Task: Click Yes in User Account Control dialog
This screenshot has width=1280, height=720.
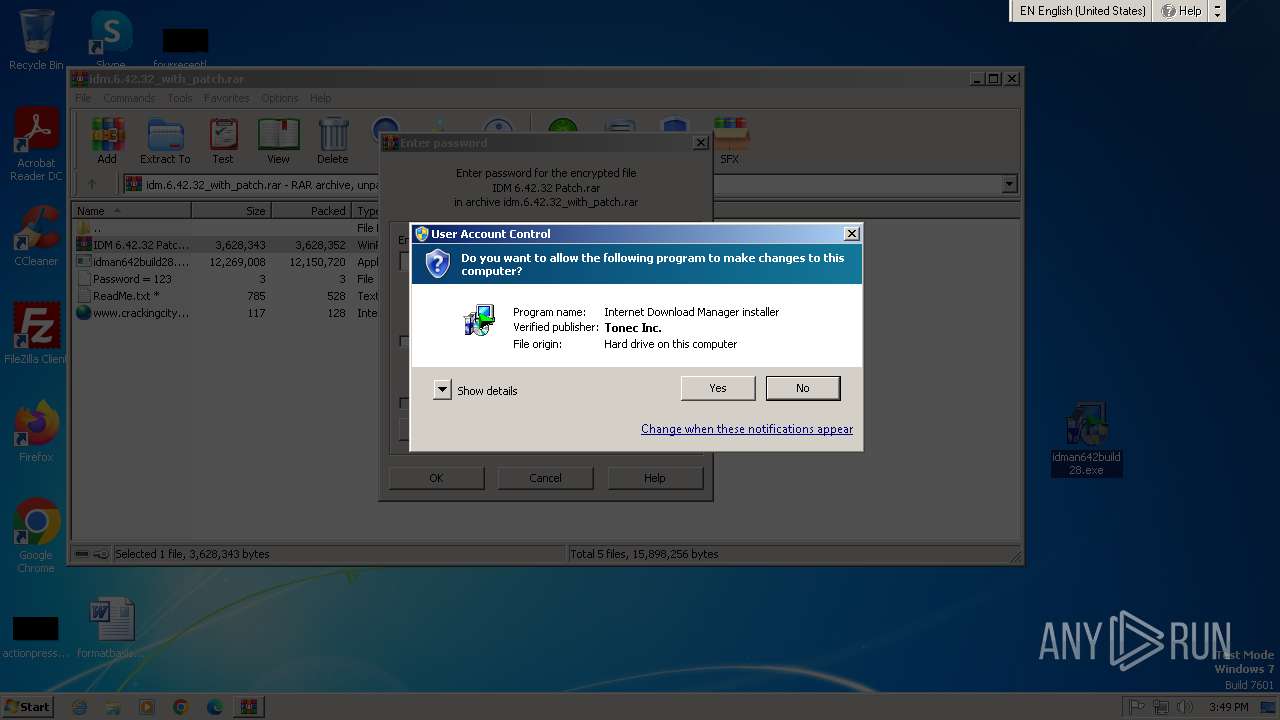Action: (718, 388)
